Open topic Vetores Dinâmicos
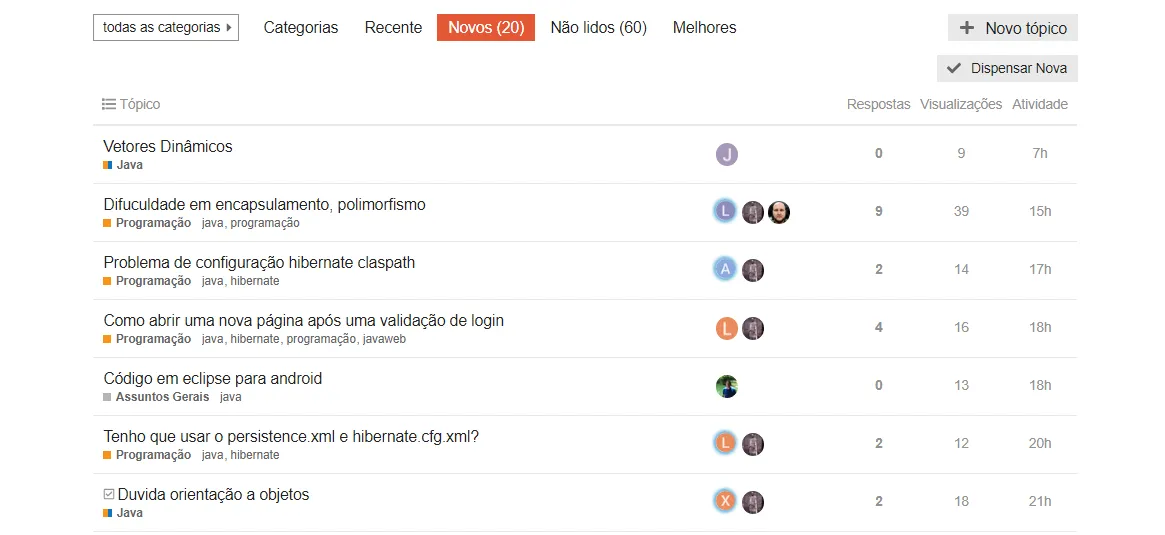Image resolution: width=1165 pixels, height=535 pixels. pos(168,146)
